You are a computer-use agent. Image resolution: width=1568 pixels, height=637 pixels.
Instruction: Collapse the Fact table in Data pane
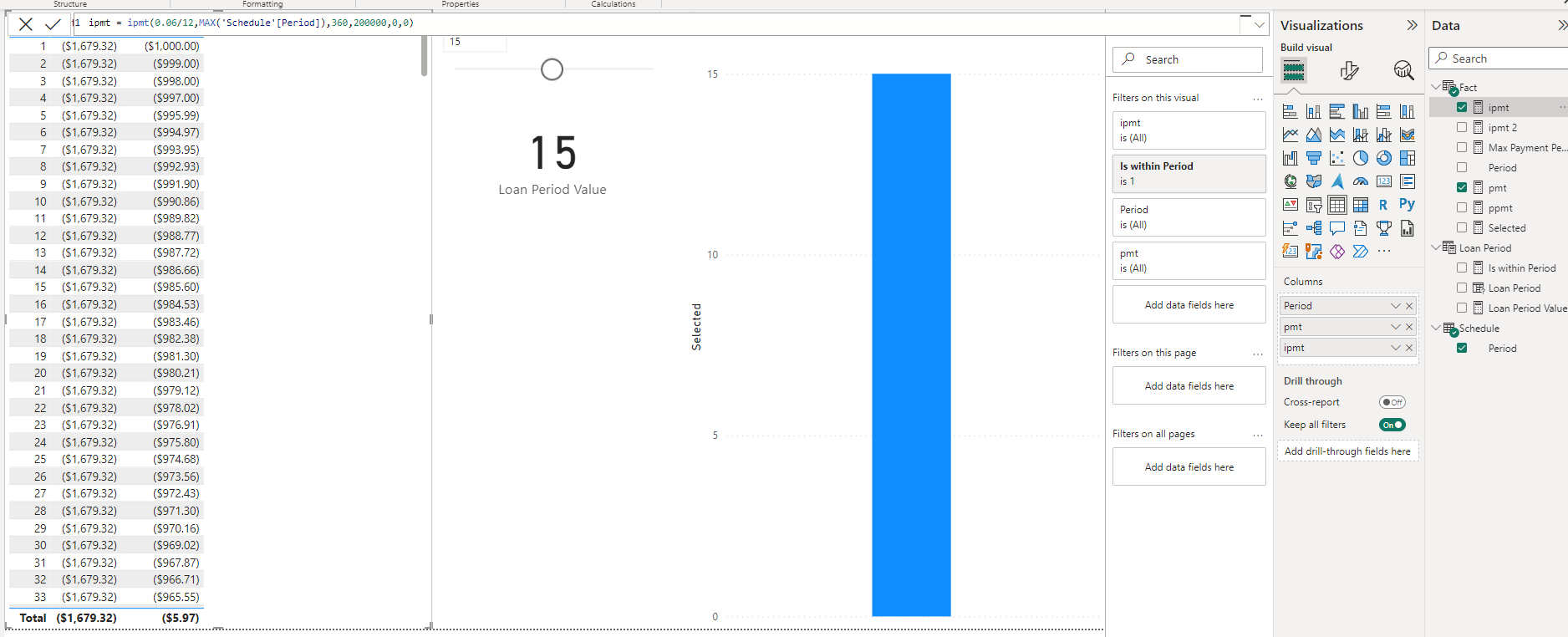1436,86
